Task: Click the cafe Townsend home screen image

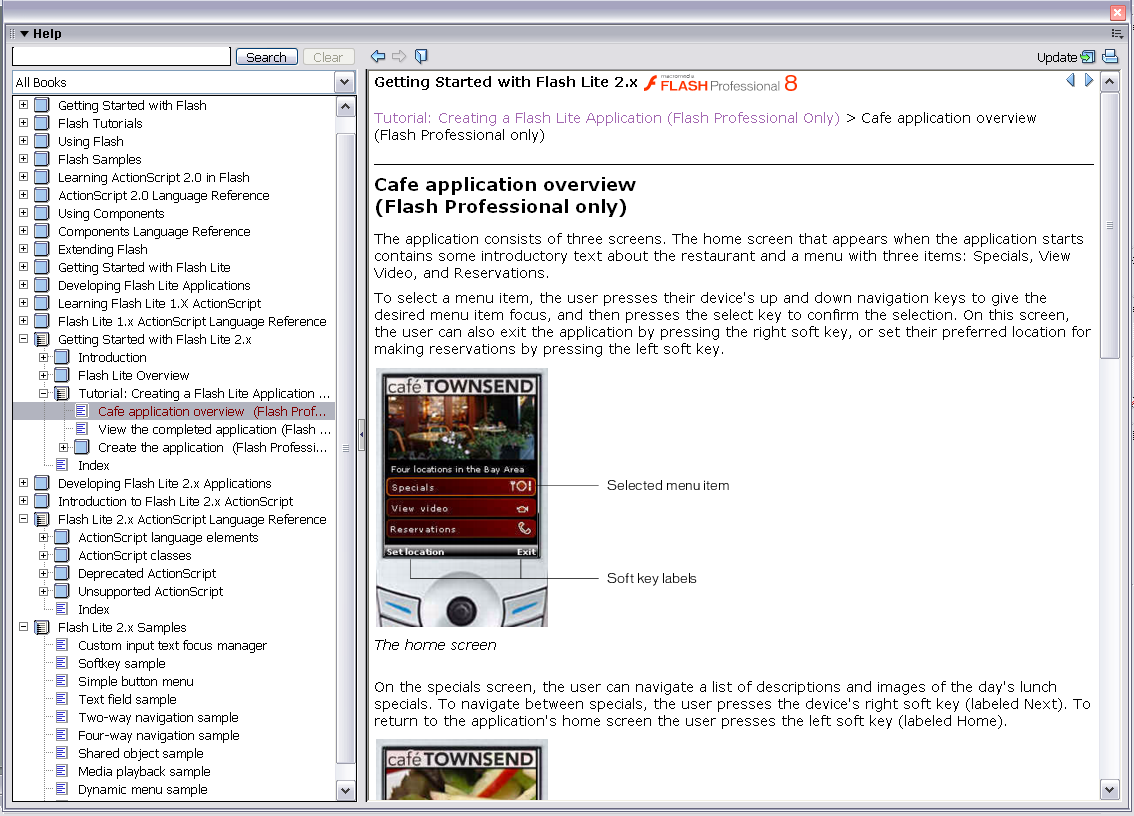Action: 461,497
